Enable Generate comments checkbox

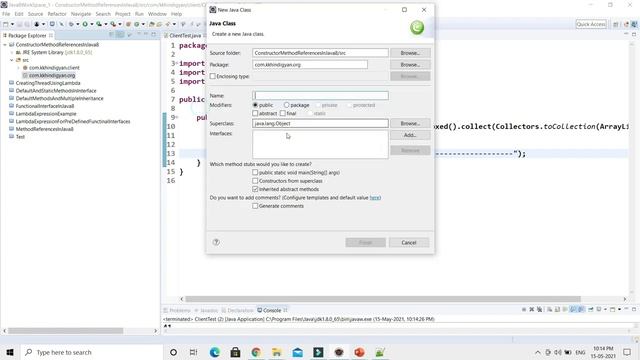tap(255, 206)
